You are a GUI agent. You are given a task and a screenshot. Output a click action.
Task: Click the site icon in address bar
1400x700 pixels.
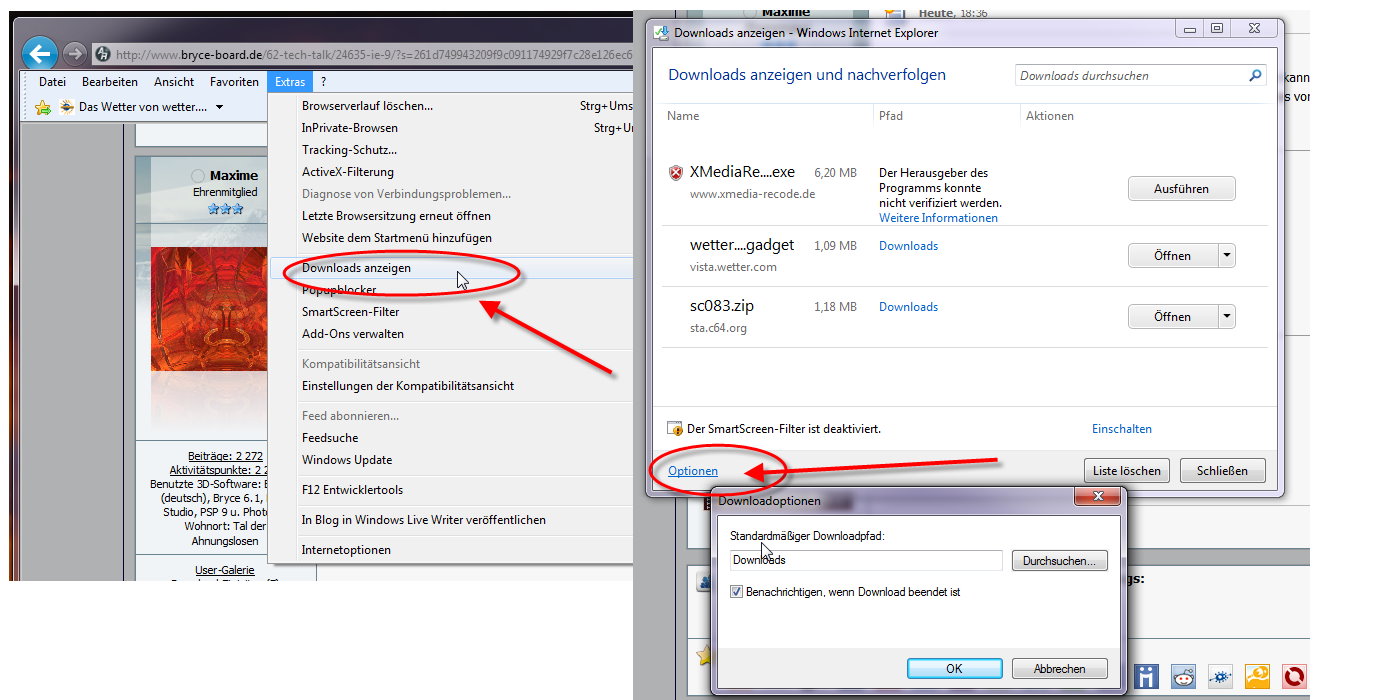click(102, 55)
